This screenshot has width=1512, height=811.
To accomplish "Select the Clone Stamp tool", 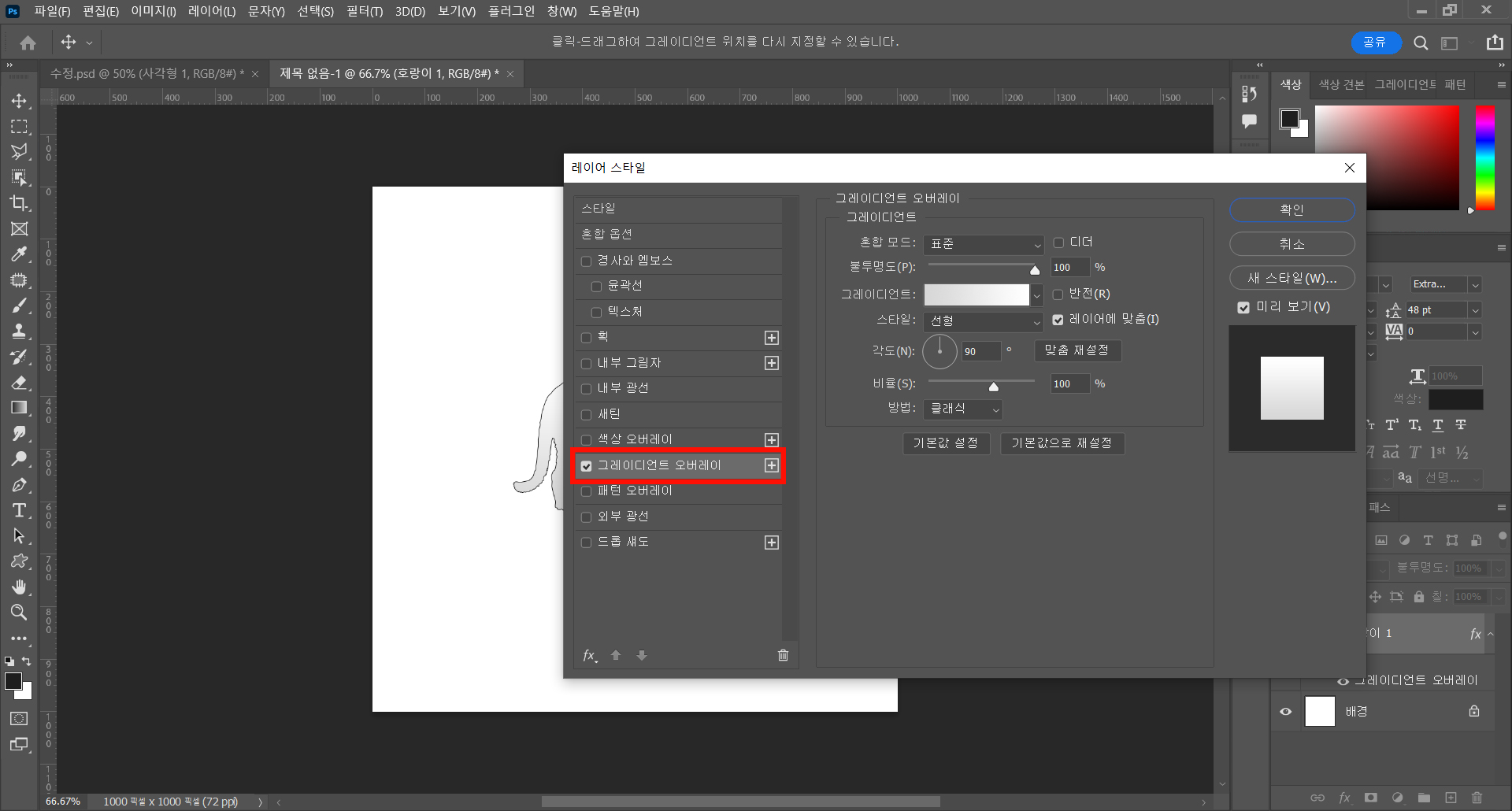I will coord(20,331).
